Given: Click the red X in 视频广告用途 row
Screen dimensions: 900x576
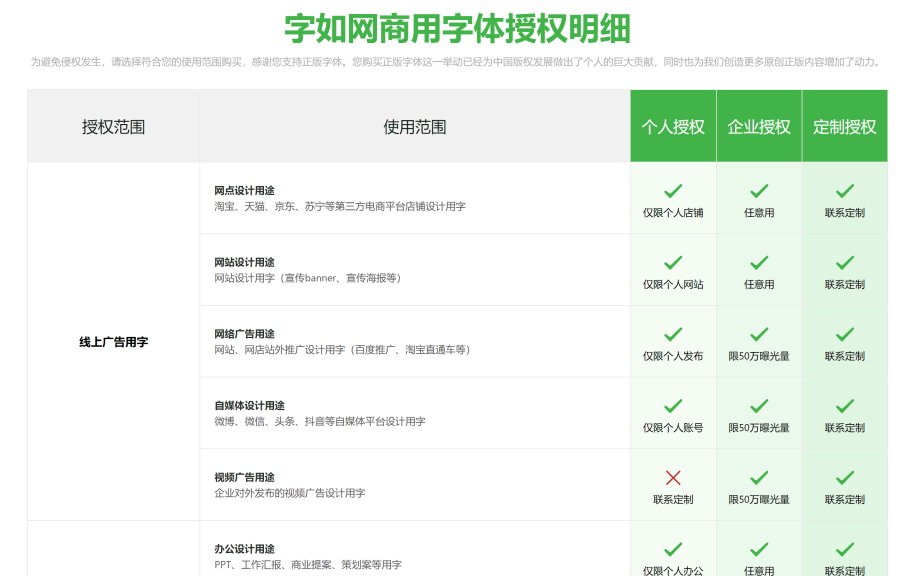Looking at the screenshot, I should pos(673,478).
